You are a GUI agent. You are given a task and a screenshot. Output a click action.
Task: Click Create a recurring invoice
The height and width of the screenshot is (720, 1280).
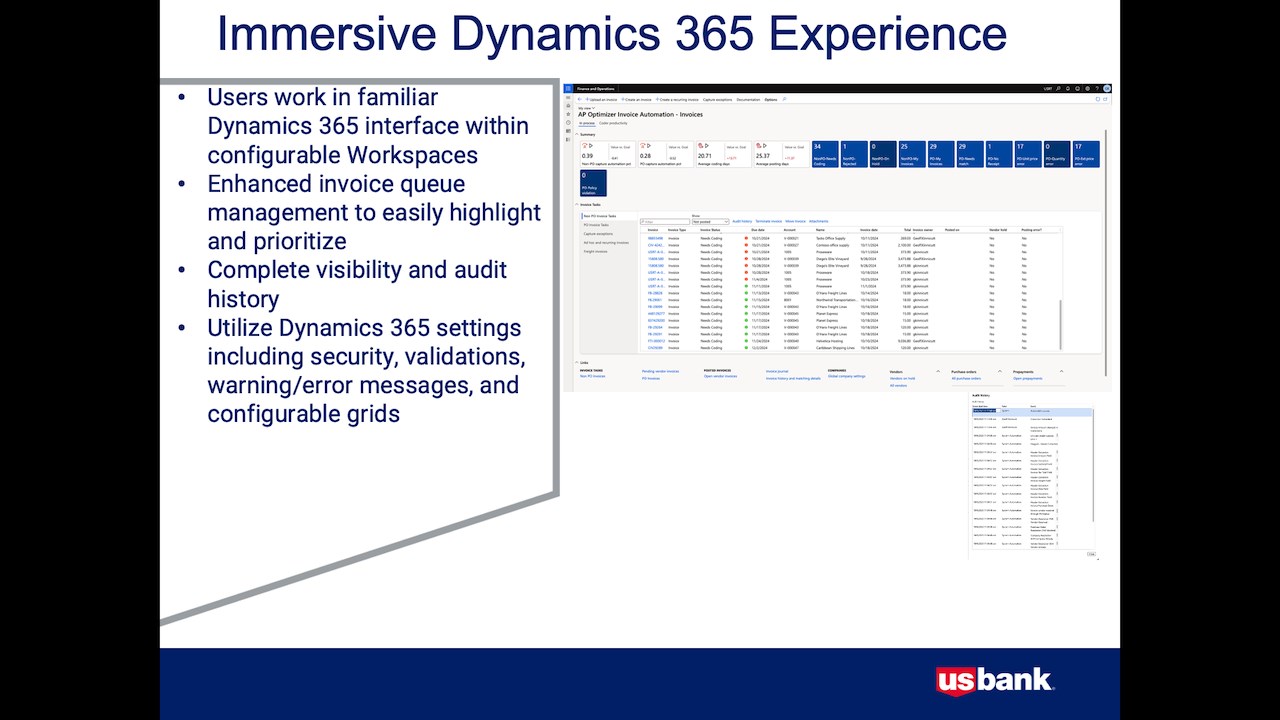[677, 100]
